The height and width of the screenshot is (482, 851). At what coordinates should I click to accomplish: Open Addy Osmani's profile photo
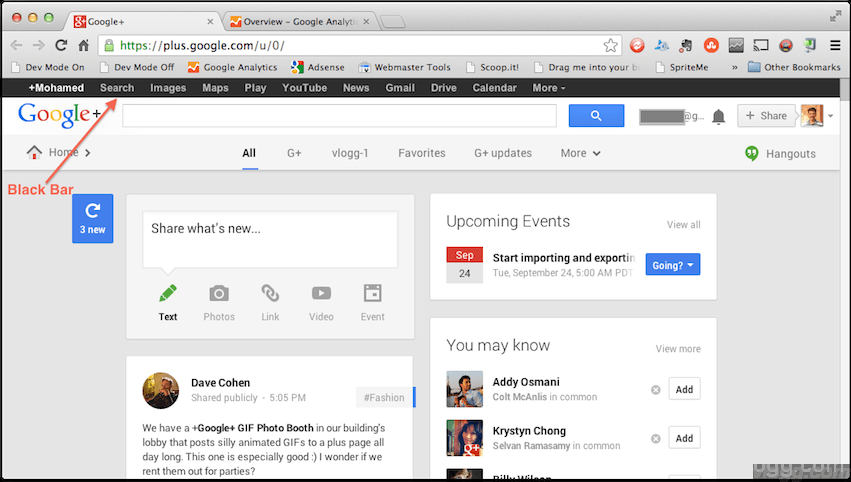click(465, 389)
